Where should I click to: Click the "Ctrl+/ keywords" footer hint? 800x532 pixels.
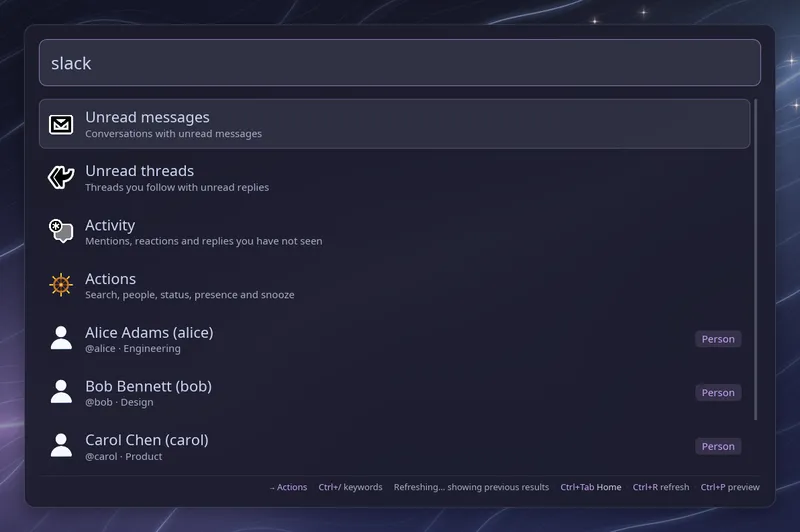(x=351, y=487)
